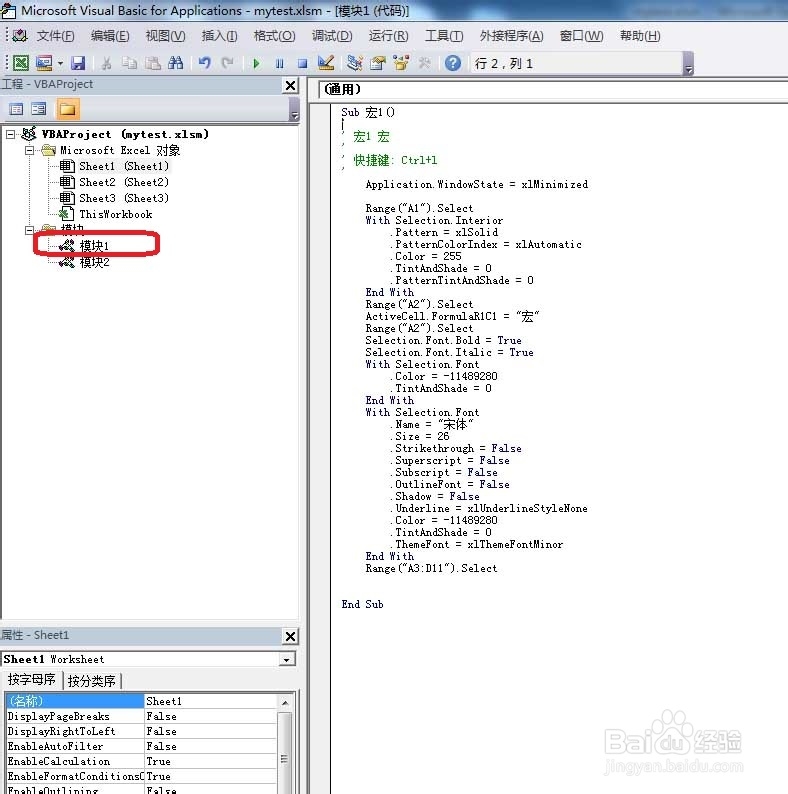Open the Project Explorer toolbar icon
The width and height of the screenshot is (788, 794).
coord(354,63)
